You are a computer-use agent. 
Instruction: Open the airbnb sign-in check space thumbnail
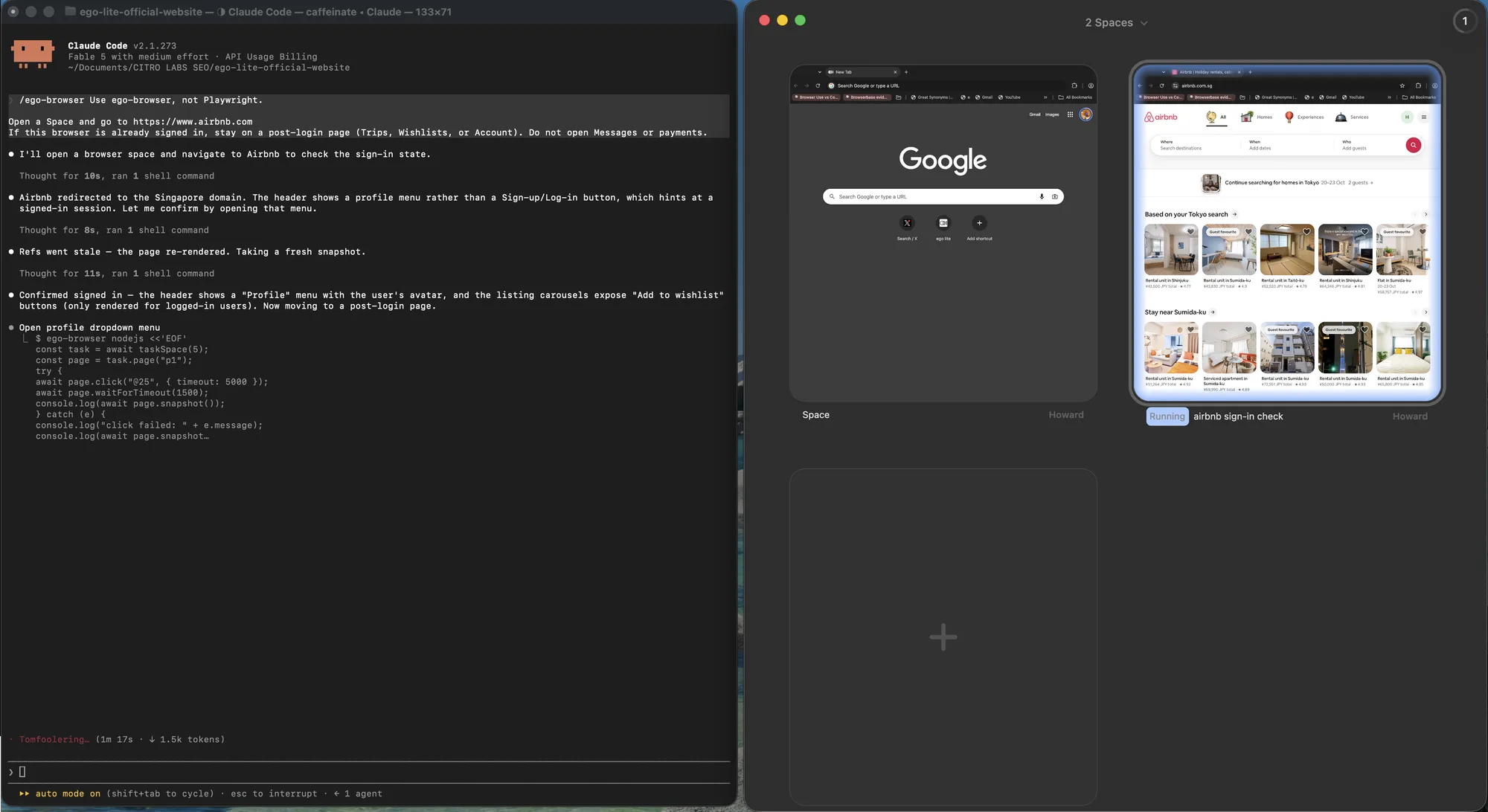point(1287,233)
